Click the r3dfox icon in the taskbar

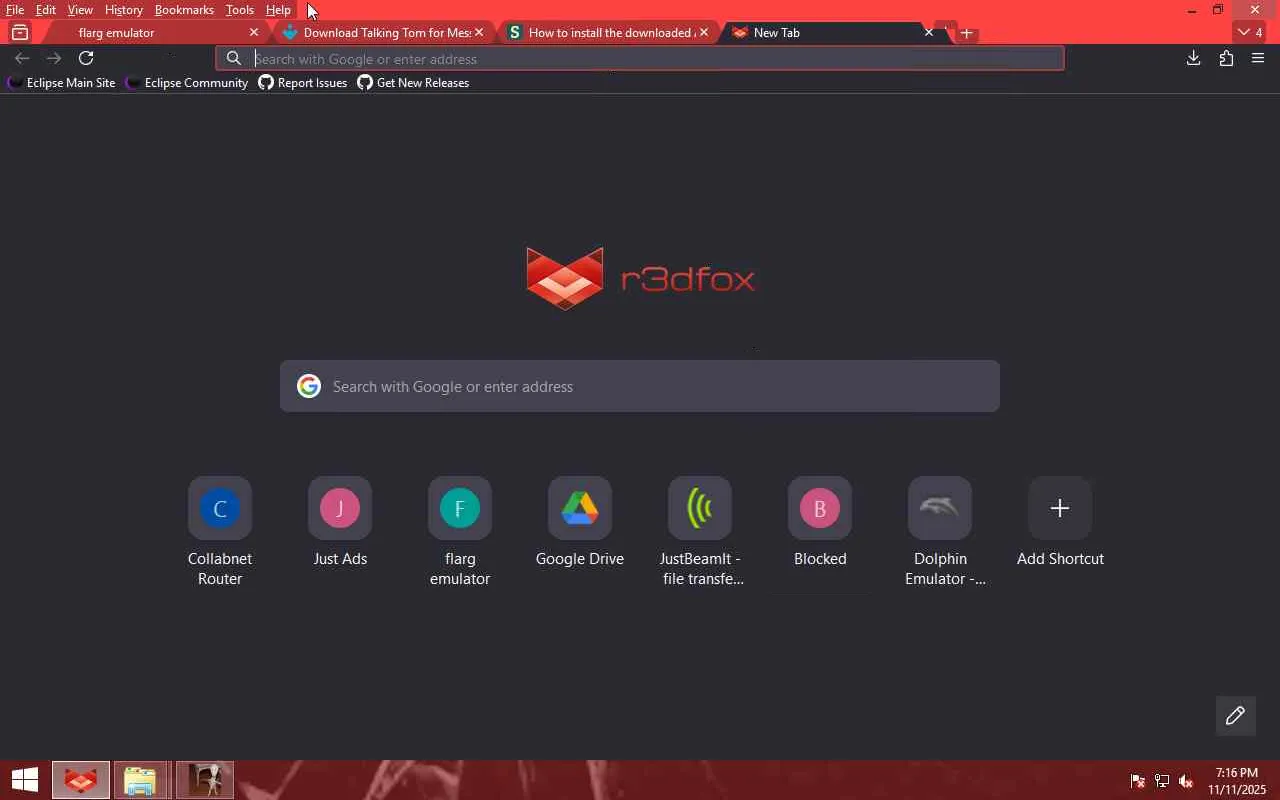(80, 780)
